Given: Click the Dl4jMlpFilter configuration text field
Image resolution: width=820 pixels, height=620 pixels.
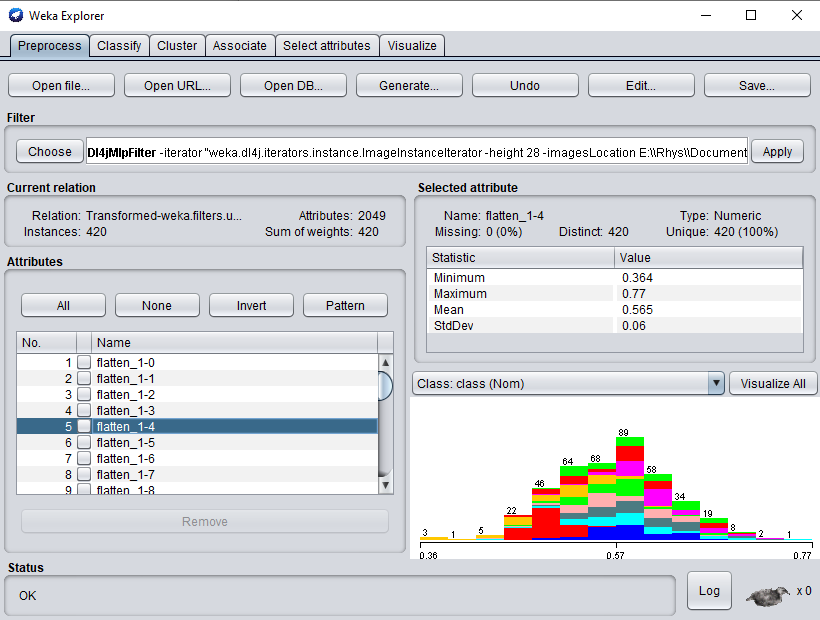Looking at the screenshot, I should coord(417,152).
